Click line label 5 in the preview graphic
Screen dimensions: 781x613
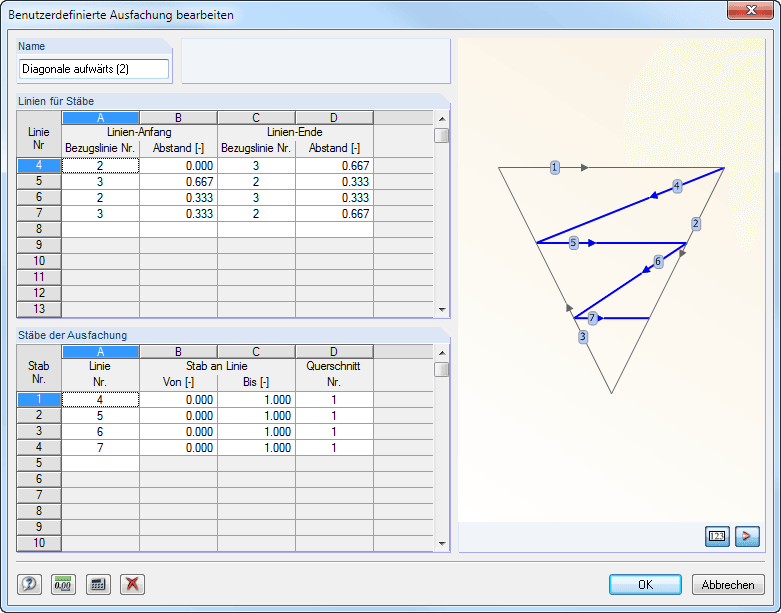point(573,243)
